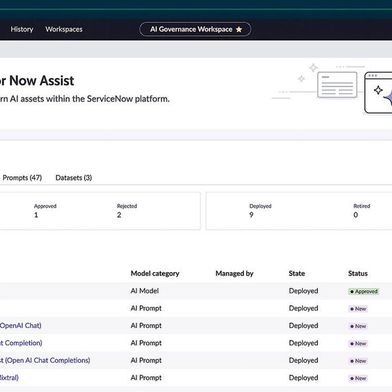Sort by Managed by column header
Screen dimensions: 392x392
click(x=234, y=273)
